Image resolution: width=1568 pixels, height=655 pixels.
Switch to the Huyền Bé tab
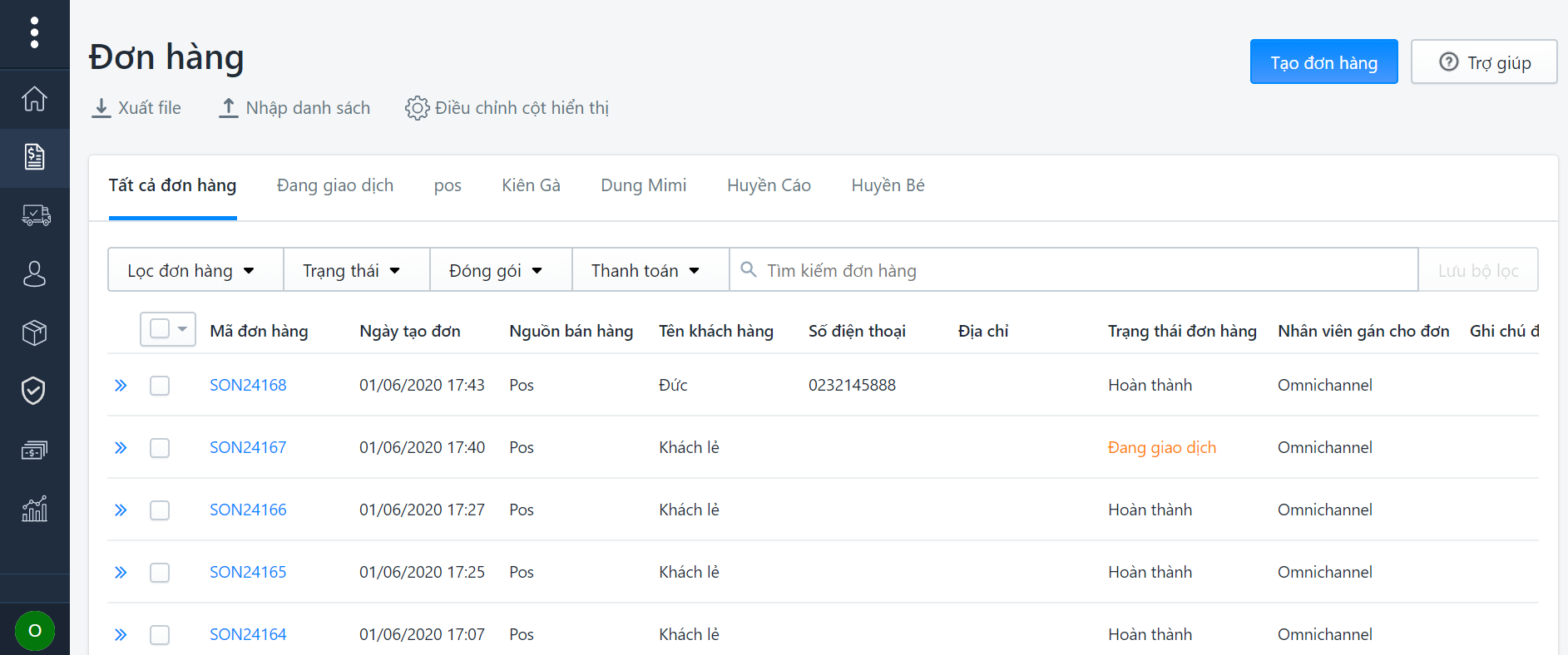click(x=888, y=185)
